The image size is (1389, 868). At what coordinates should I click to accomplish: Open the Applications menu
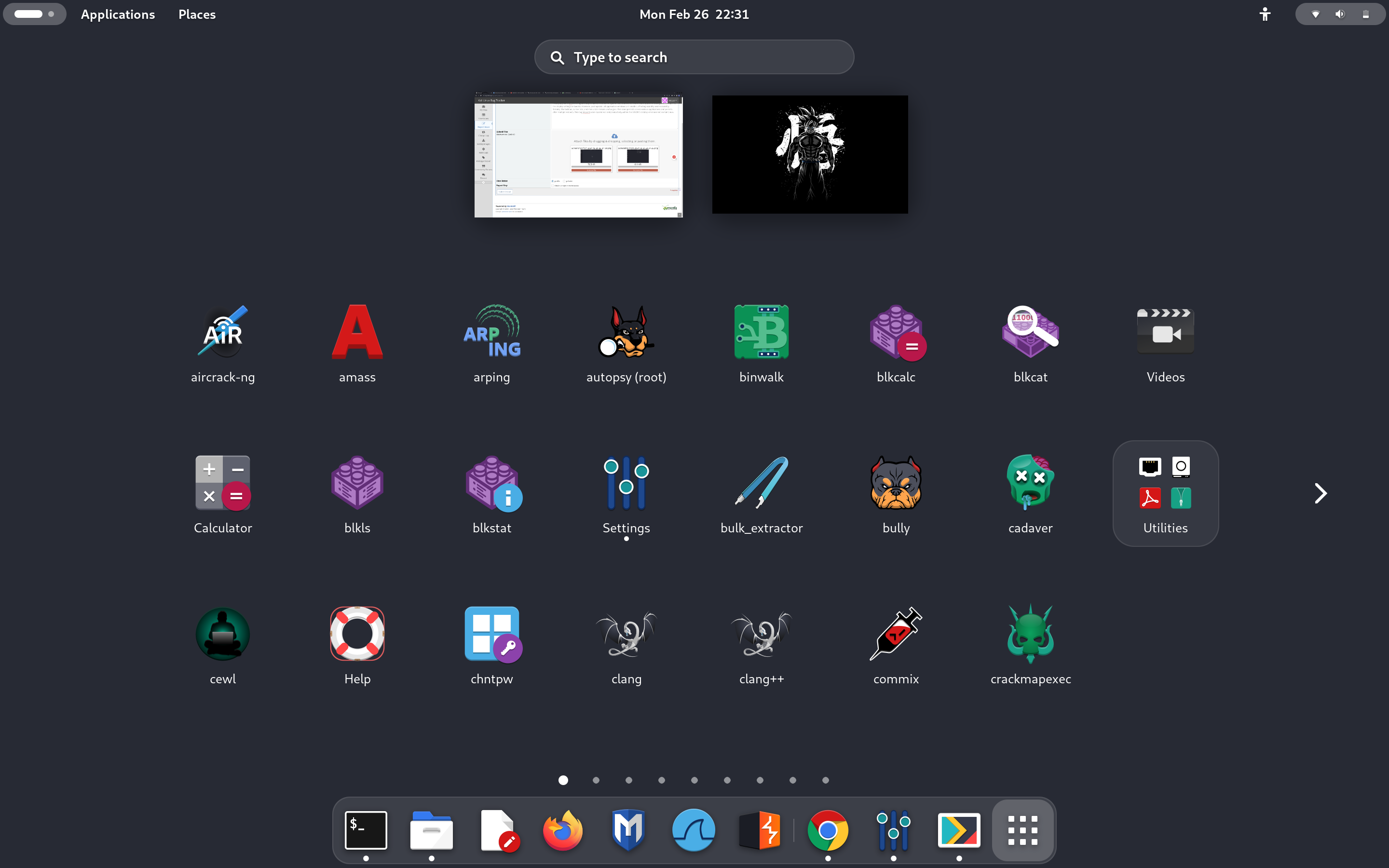118,14
